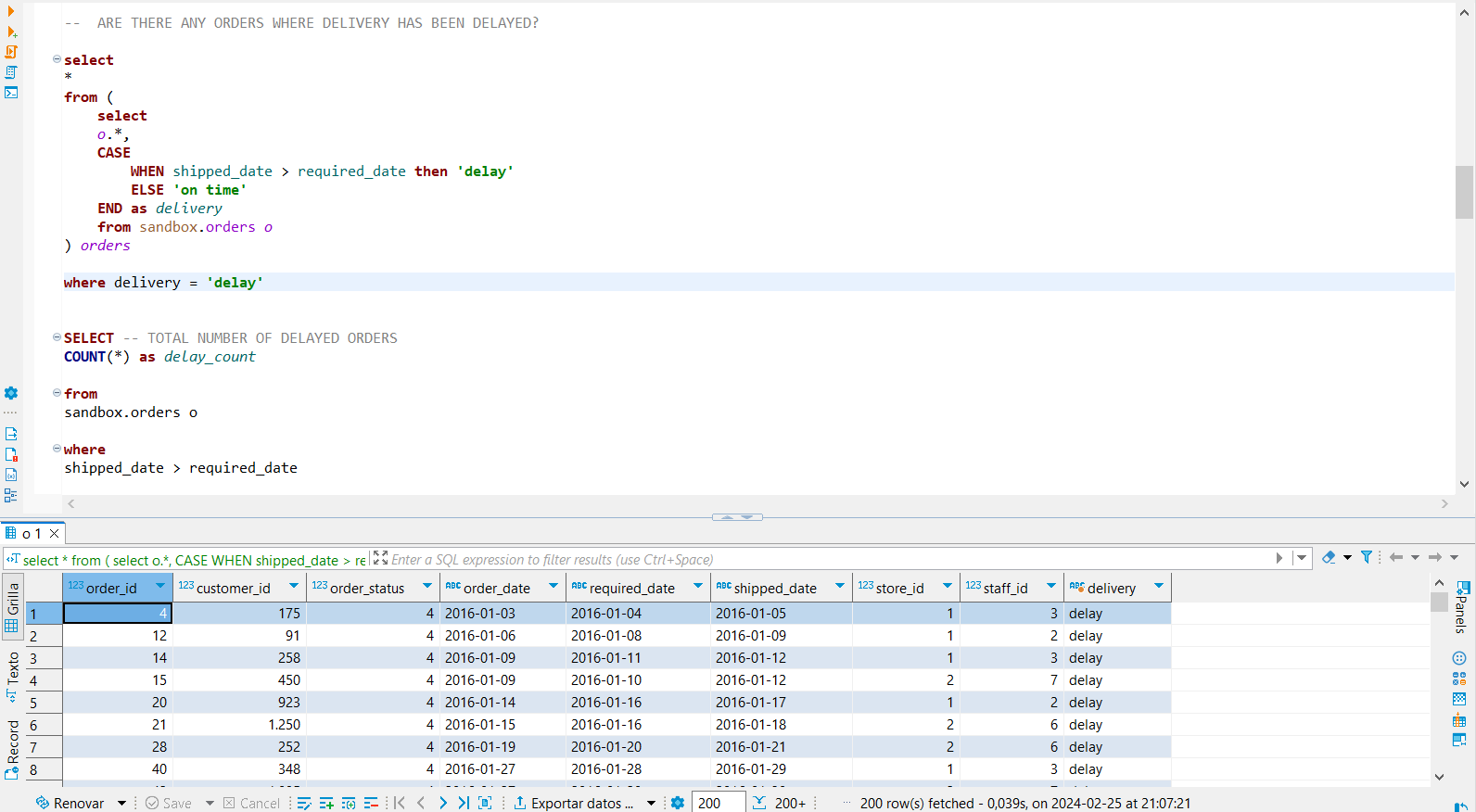Go forward in navigation history arrow

pos(1435,557)
